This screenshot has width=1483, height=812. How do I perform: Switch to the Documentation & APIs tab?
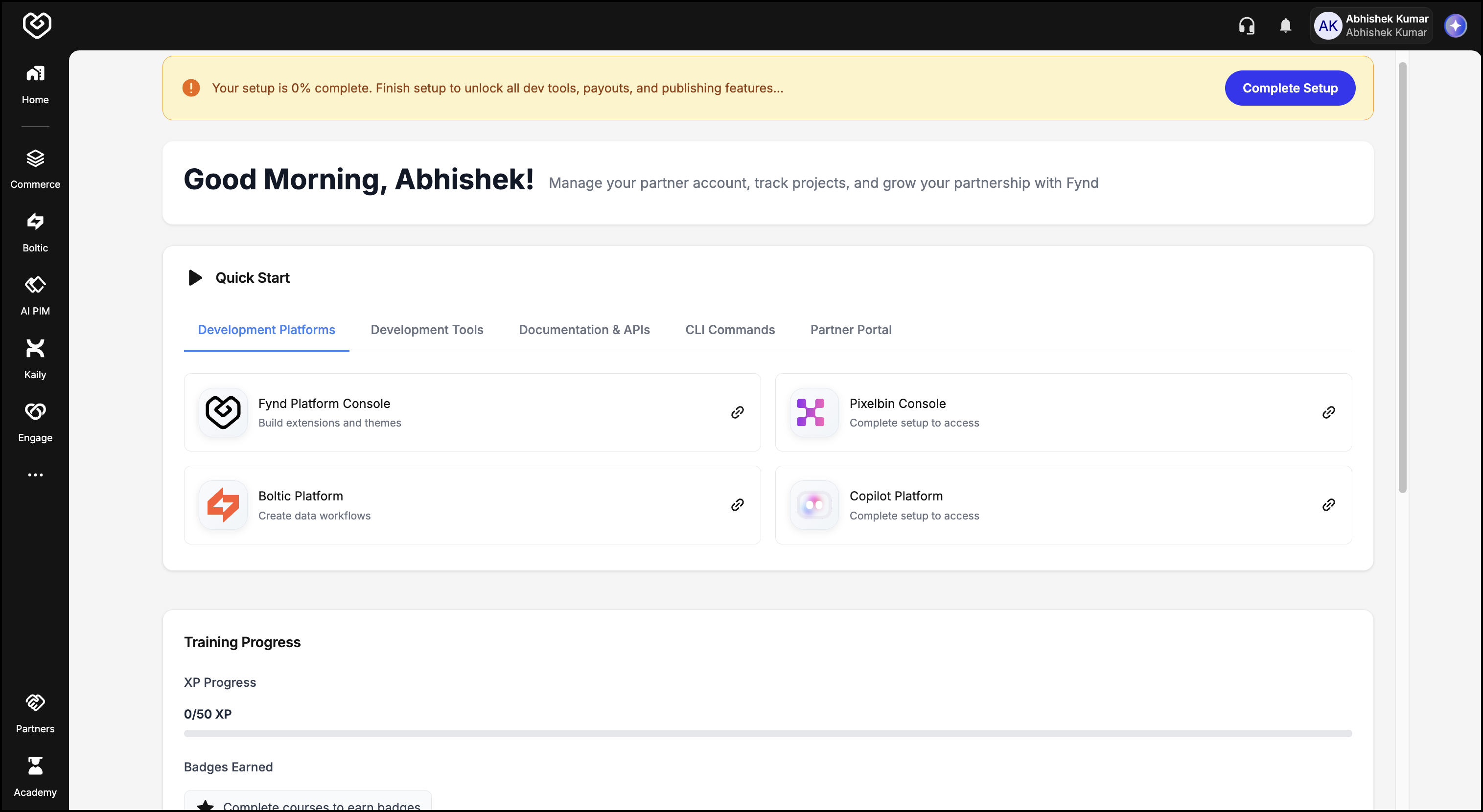pyautogui.click(x=584, y=330)
